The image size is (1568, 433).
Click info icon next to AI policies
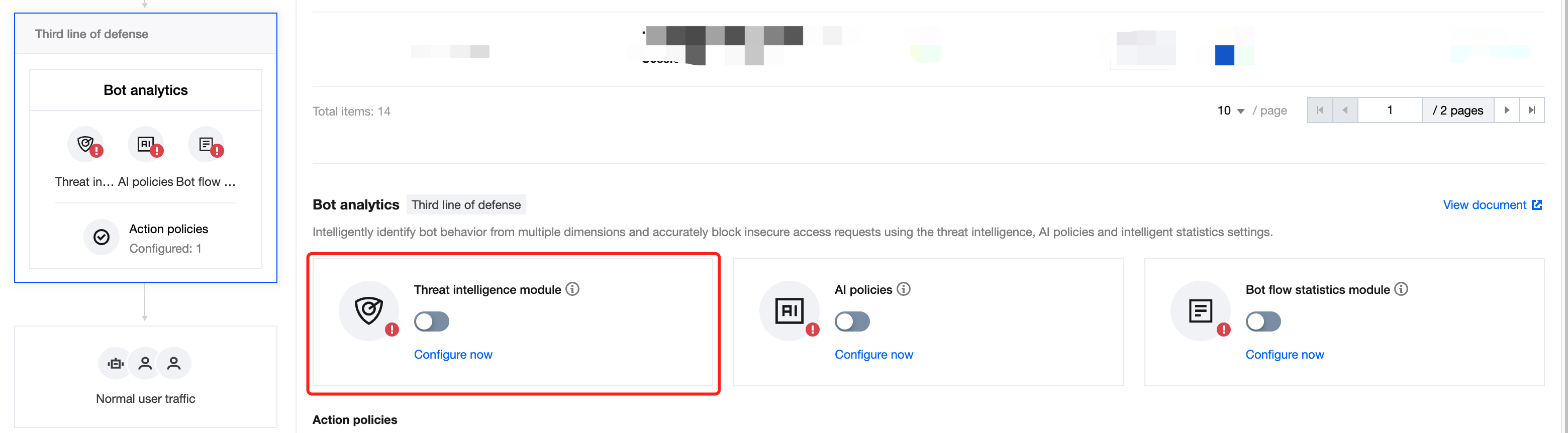(x=903, y=289)
